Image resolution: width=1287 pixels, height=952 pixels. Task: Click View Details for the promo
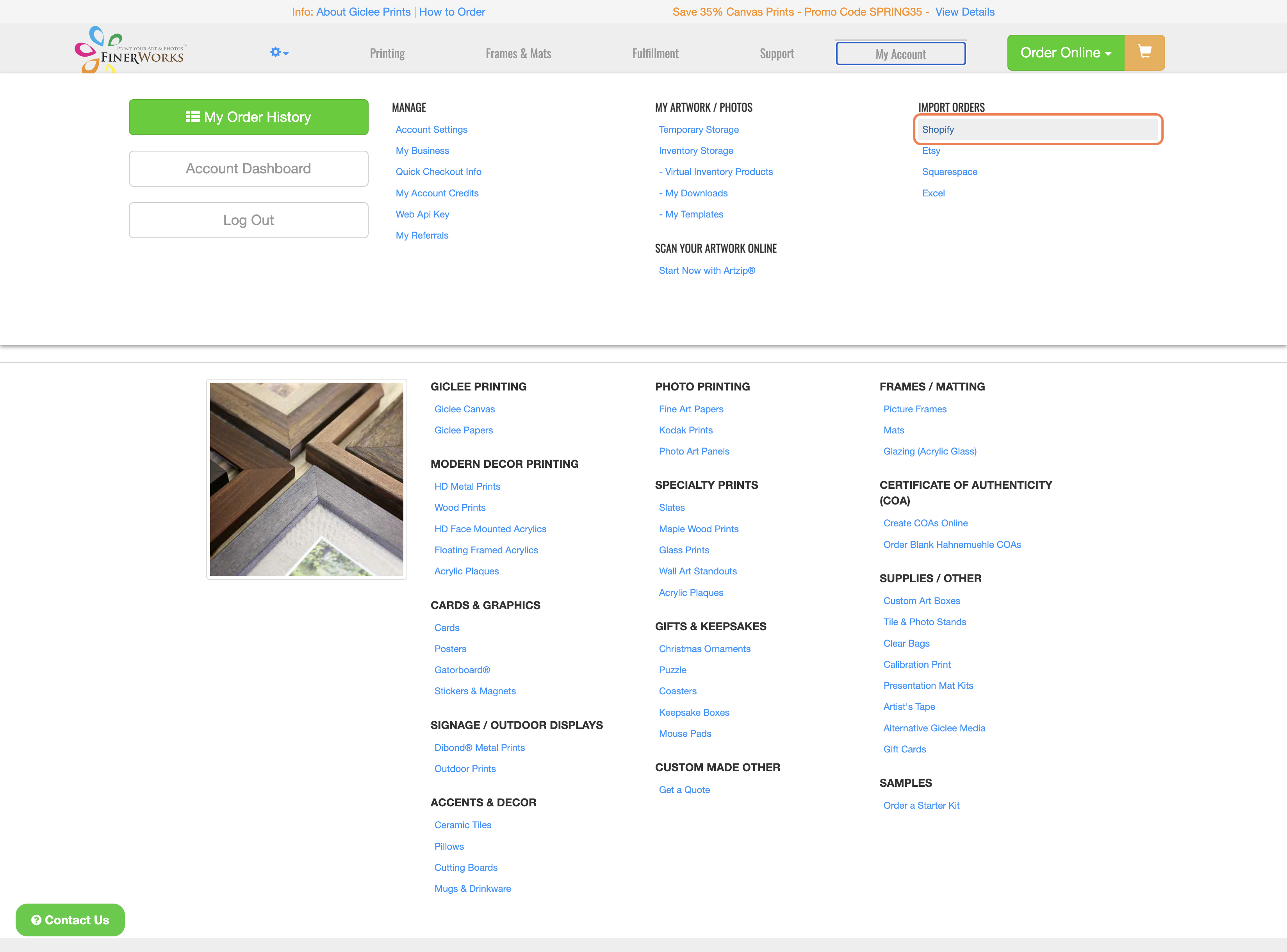pos(965,12)
